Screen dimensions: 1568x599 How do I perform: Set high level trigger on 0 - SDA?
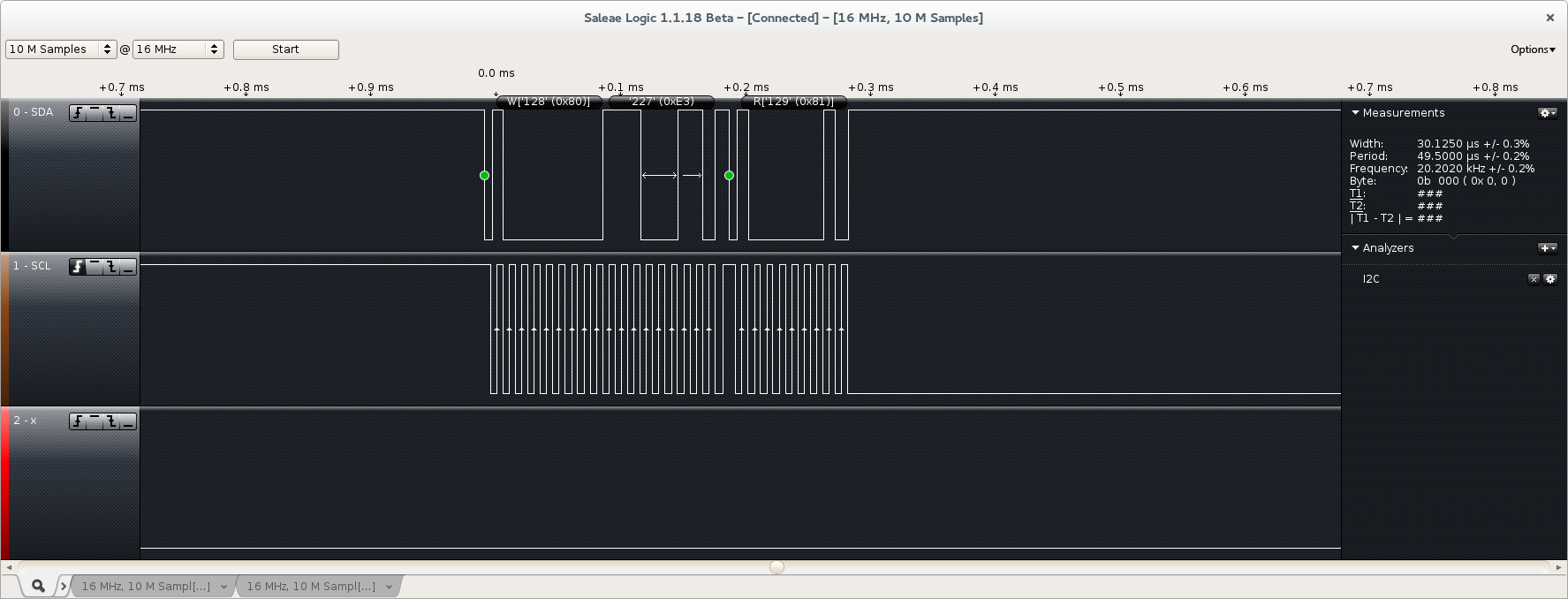point(95,113)
